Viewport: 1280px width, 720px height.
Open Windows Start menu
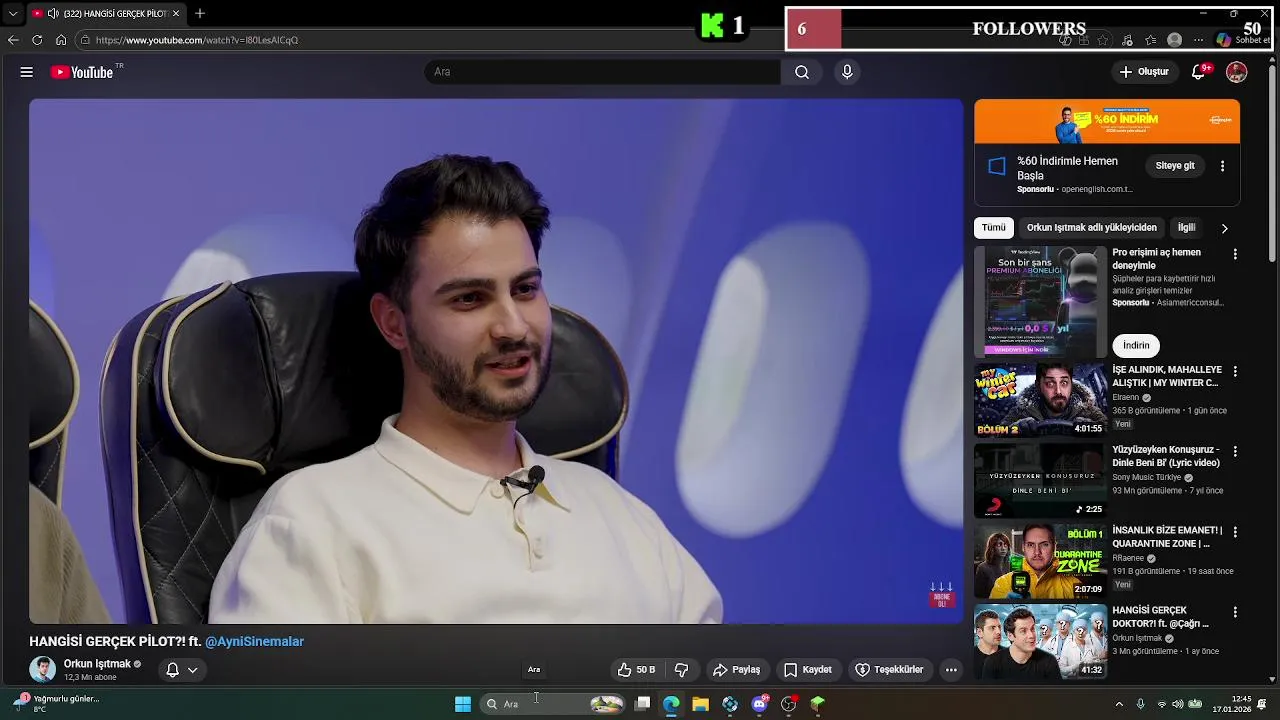463,704
